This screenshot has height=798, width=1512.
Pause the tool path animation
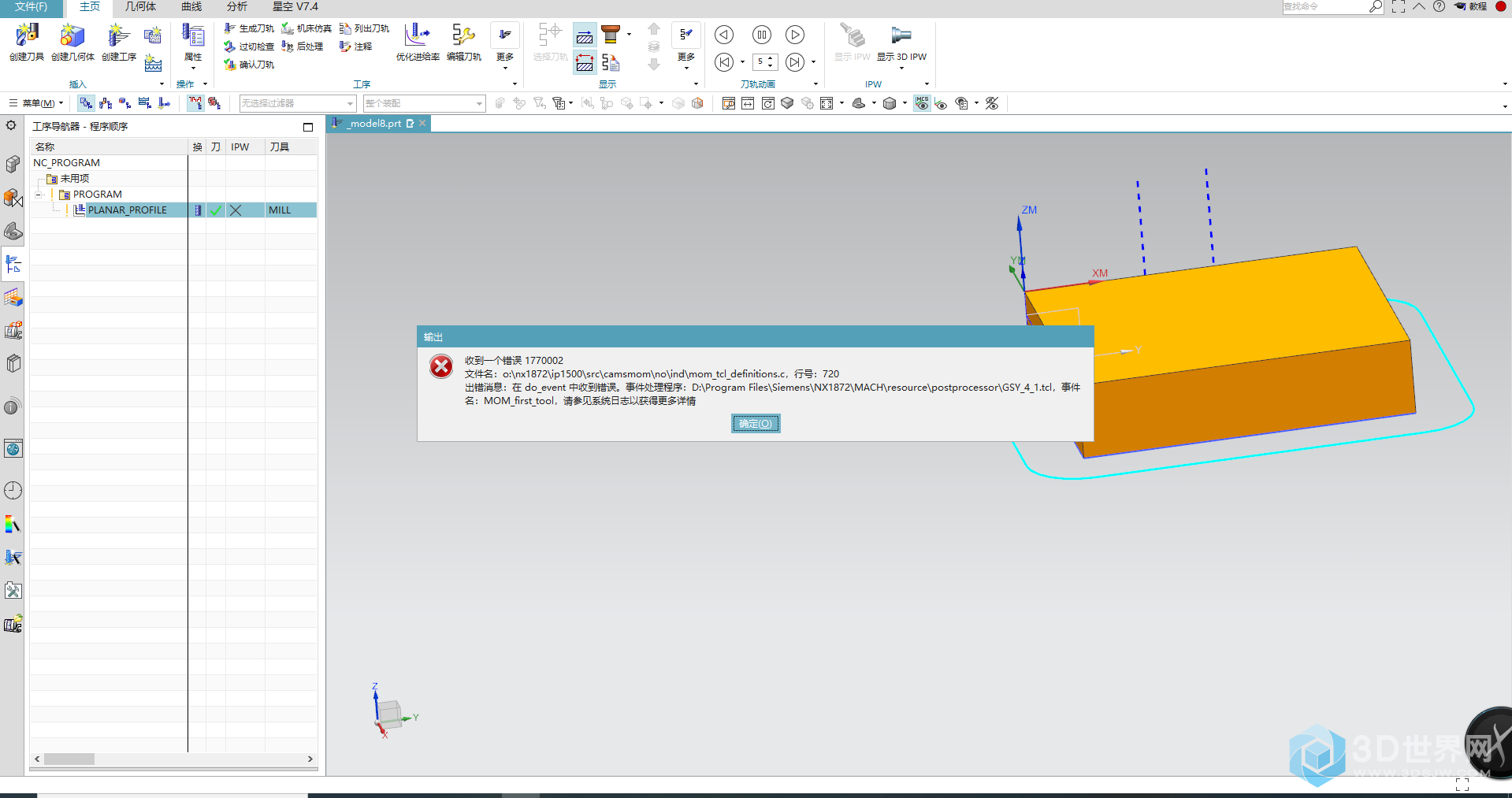click(x=761, y=35)
